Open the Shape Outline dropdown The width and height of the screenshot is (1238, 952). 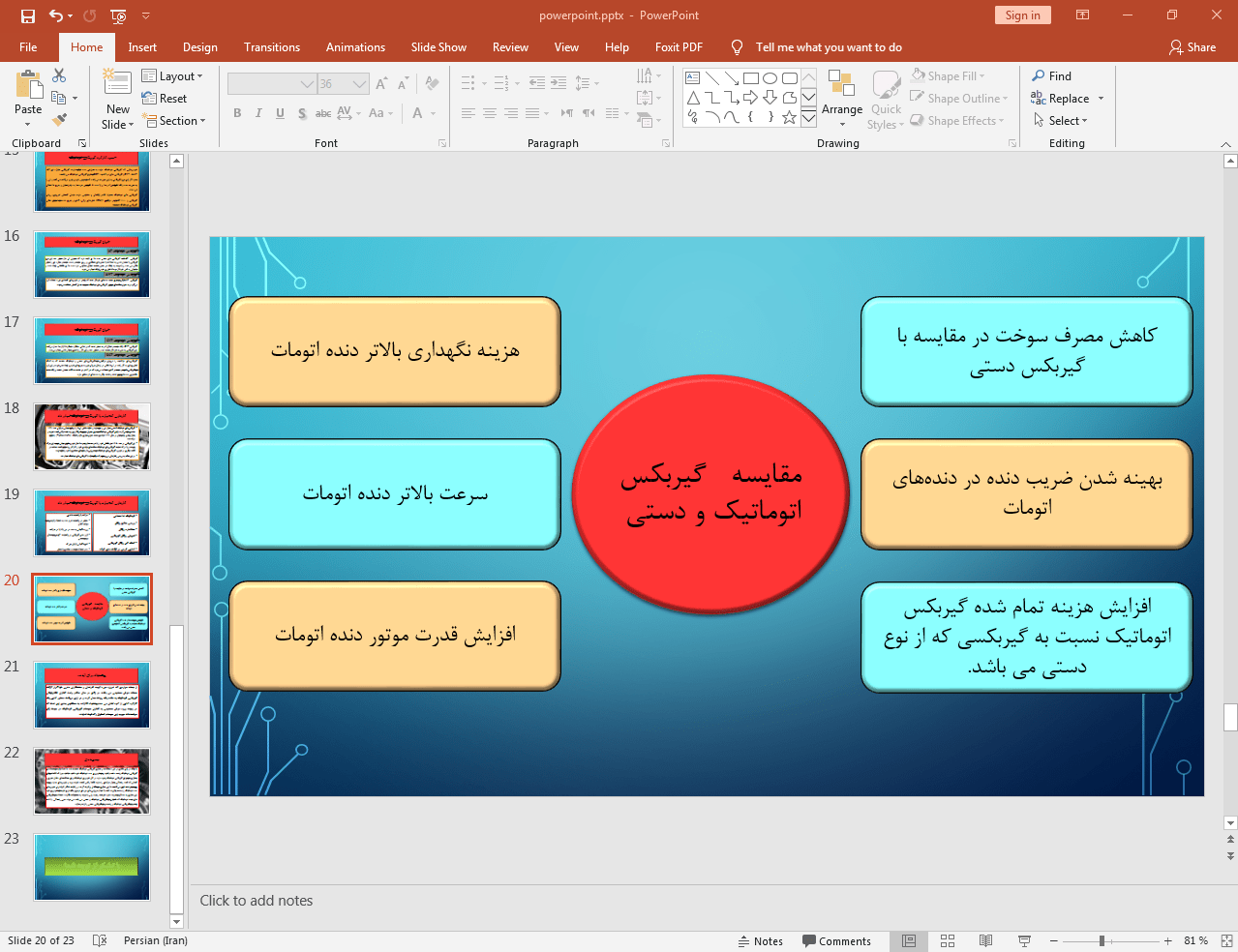click(959, 99)
